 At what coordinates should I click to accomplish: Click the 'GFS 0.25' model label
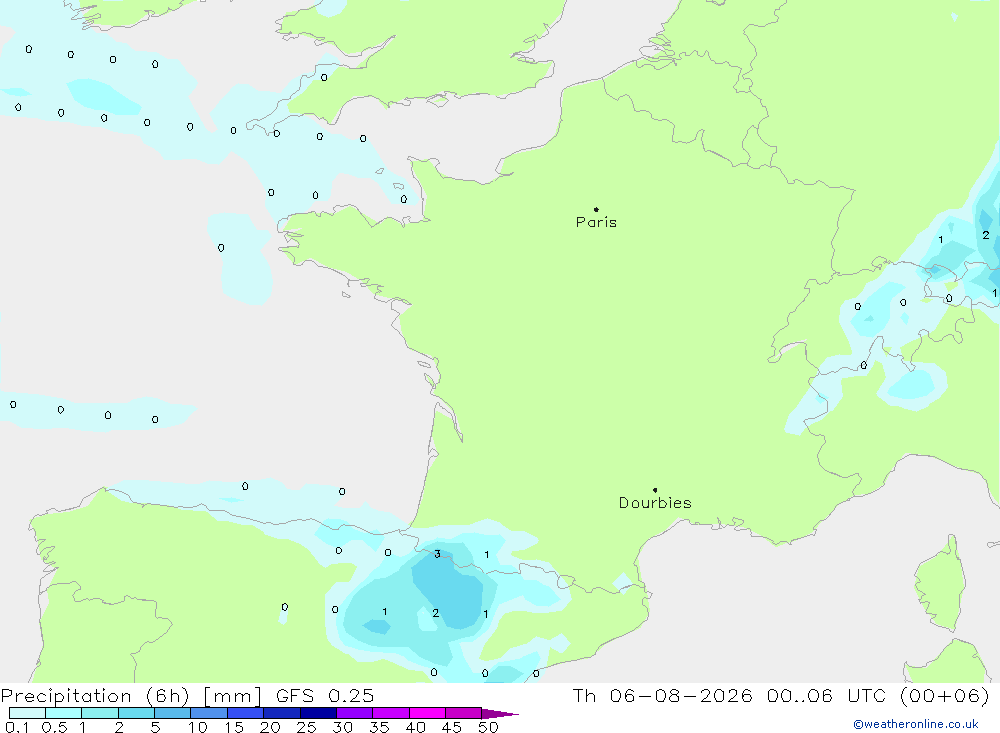pos(325,695)
